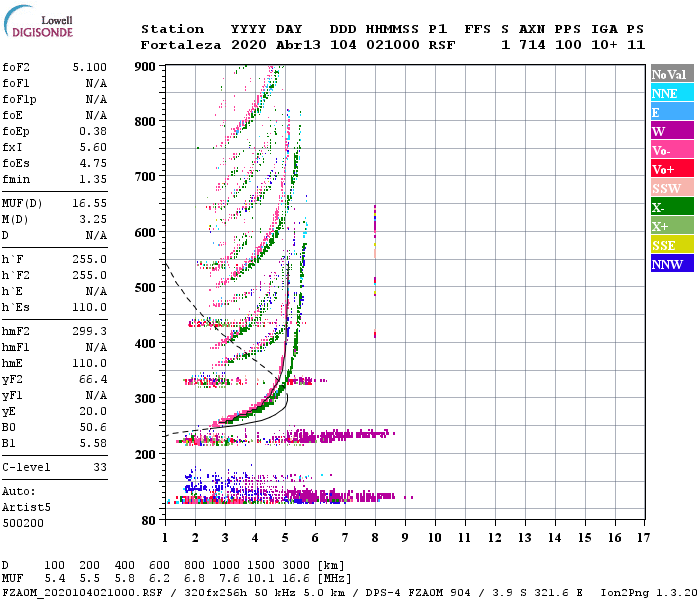Screen dimensions: 700x600
Task: Click the purple W echo band at 230 km
Action: tap(338, 436)
